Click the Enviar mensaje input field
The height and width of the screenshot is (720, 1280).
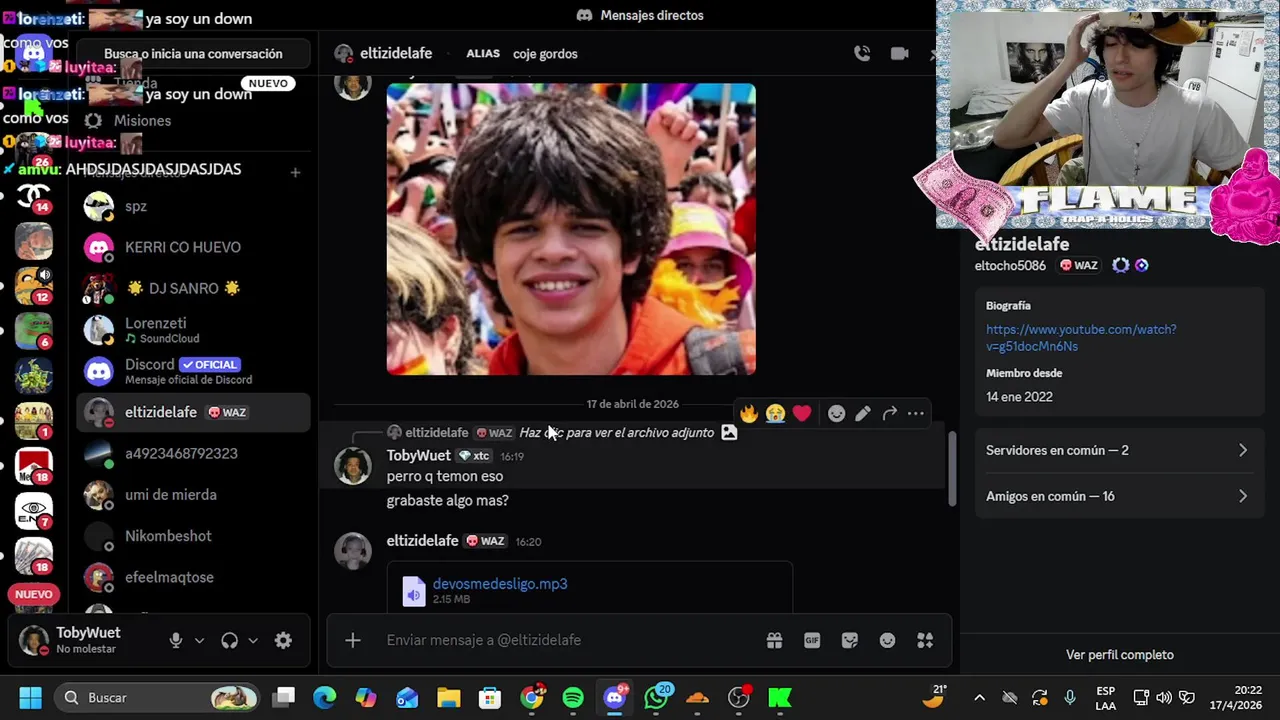pos(570,640)
